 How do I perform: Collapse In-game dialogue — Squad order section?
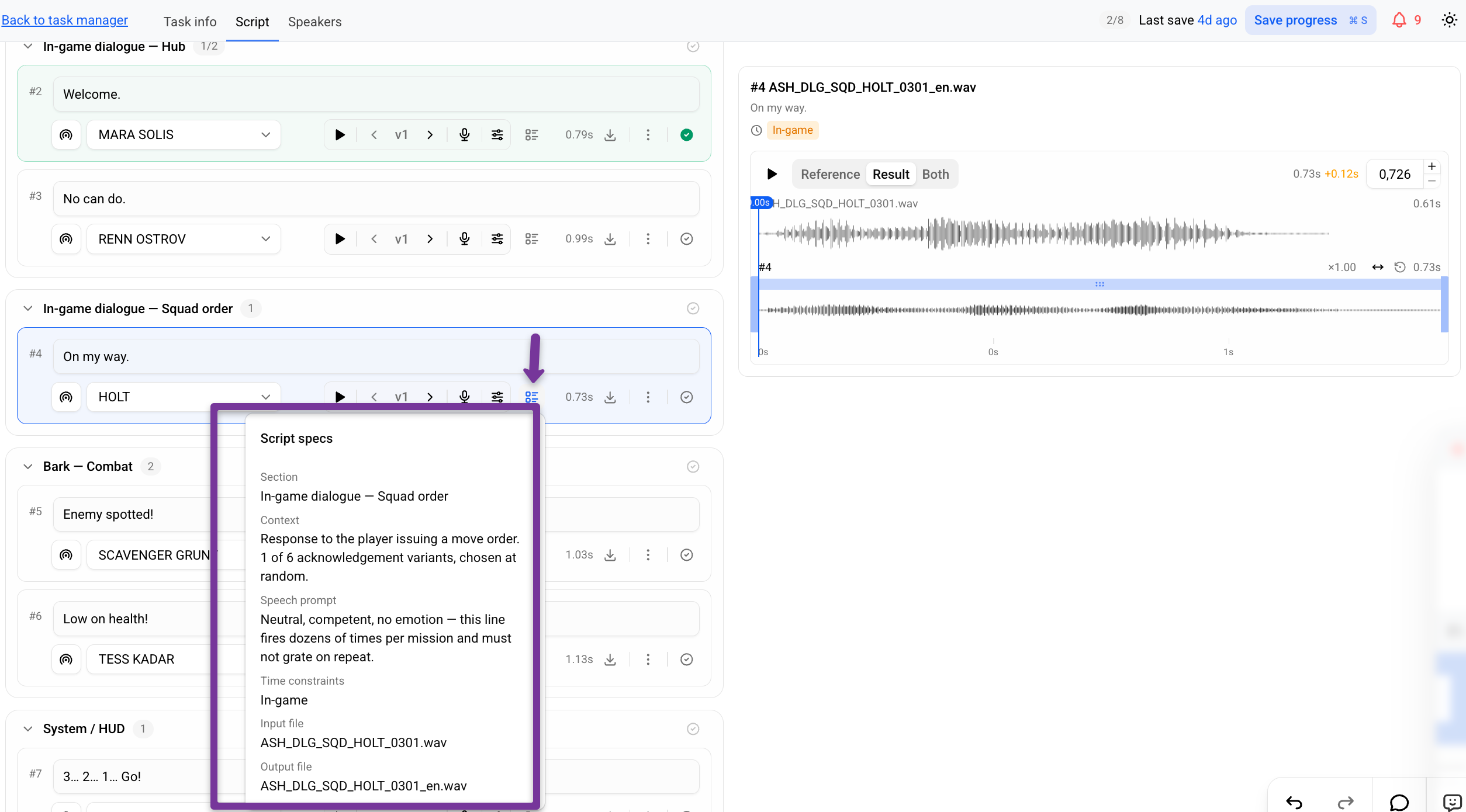(x=27, y=308)
